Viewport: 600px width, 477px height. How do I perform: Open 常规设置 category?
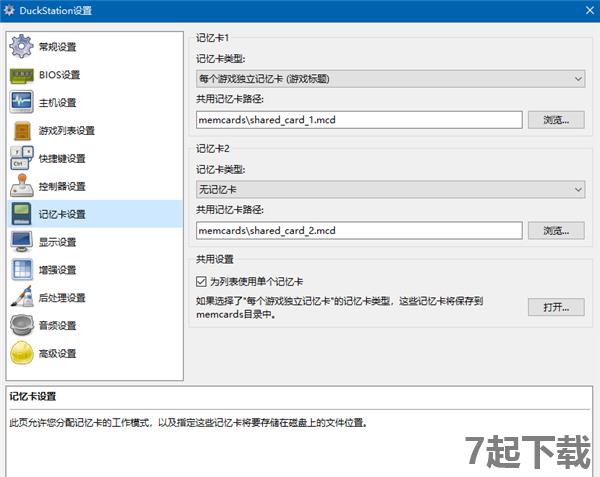(x=57, y=47)
